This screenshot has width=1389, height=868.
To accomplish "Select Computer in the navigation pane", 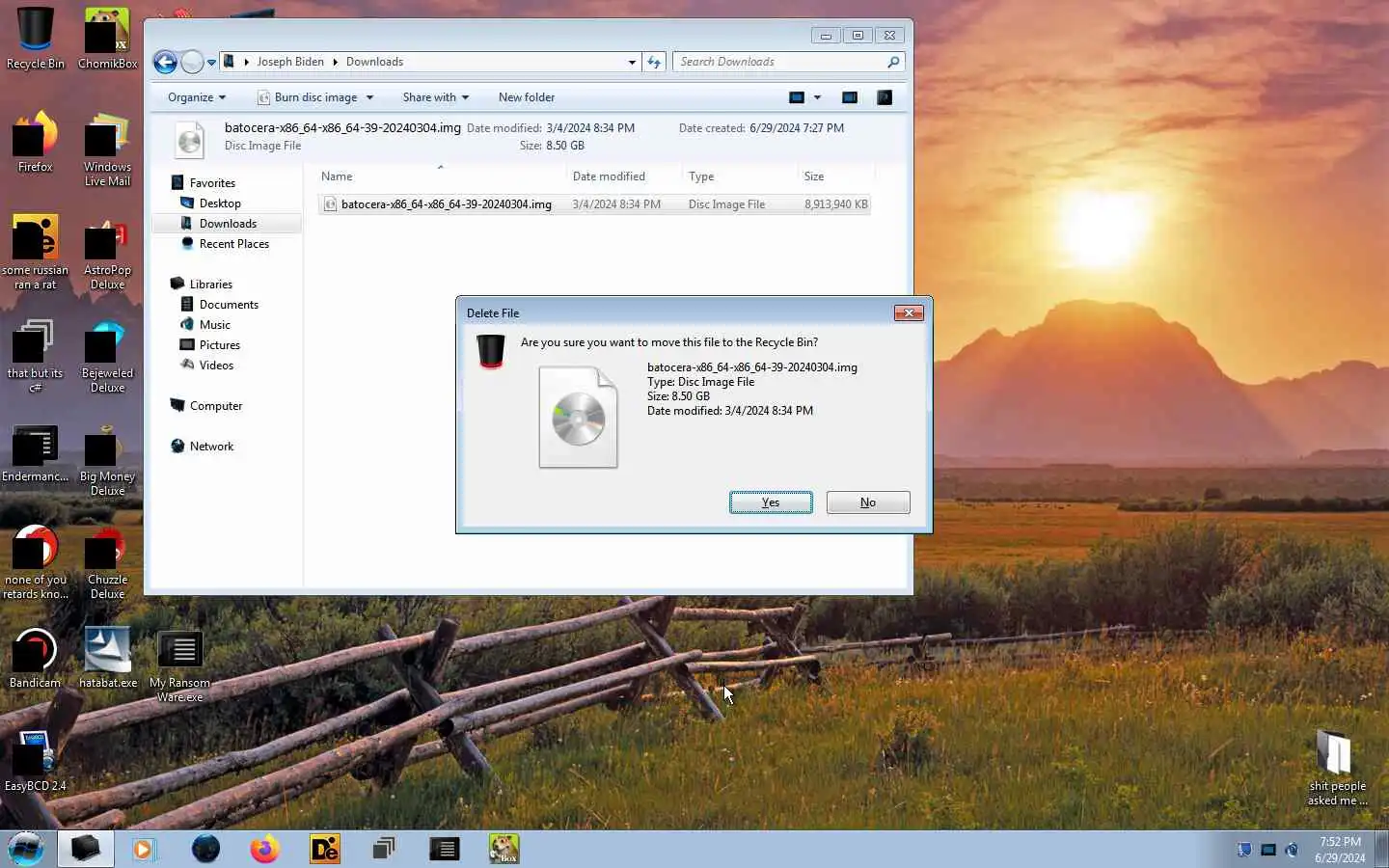I will click(216, 406).
